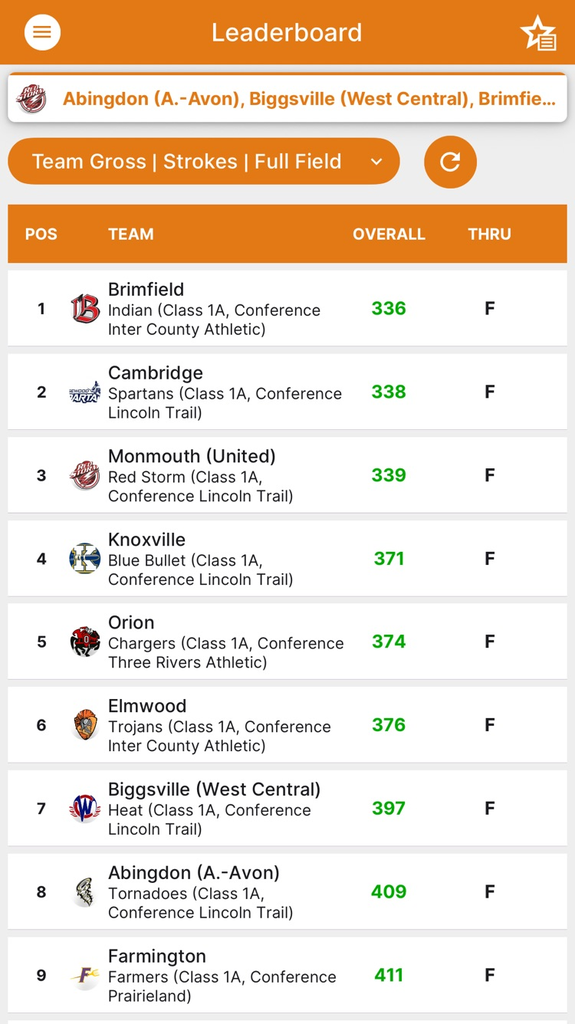Select the TEAM column header
The image size is (575, 1024).
(131, 234)
